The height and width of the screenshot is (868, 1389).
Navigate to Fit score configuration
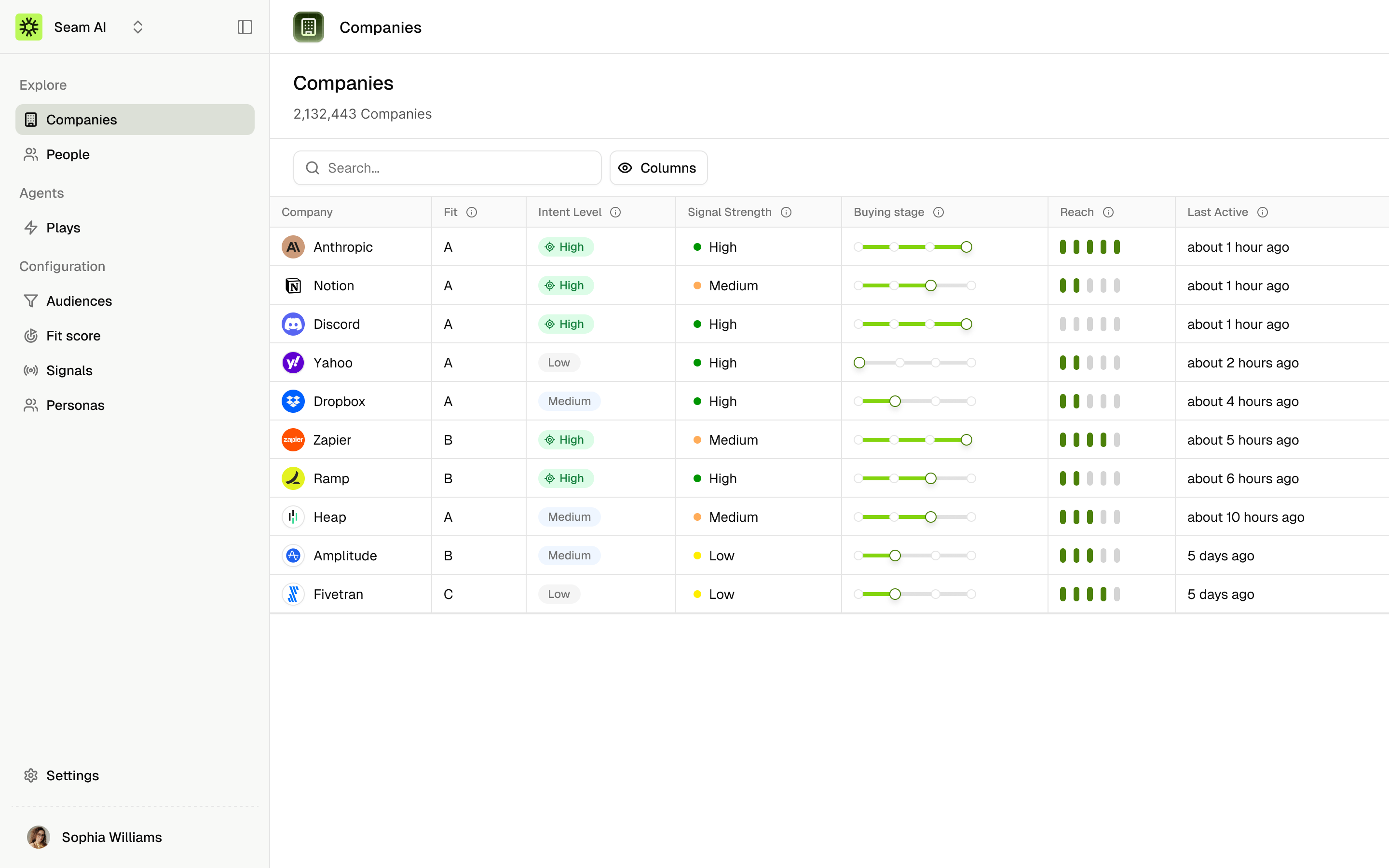click(73, 336)
